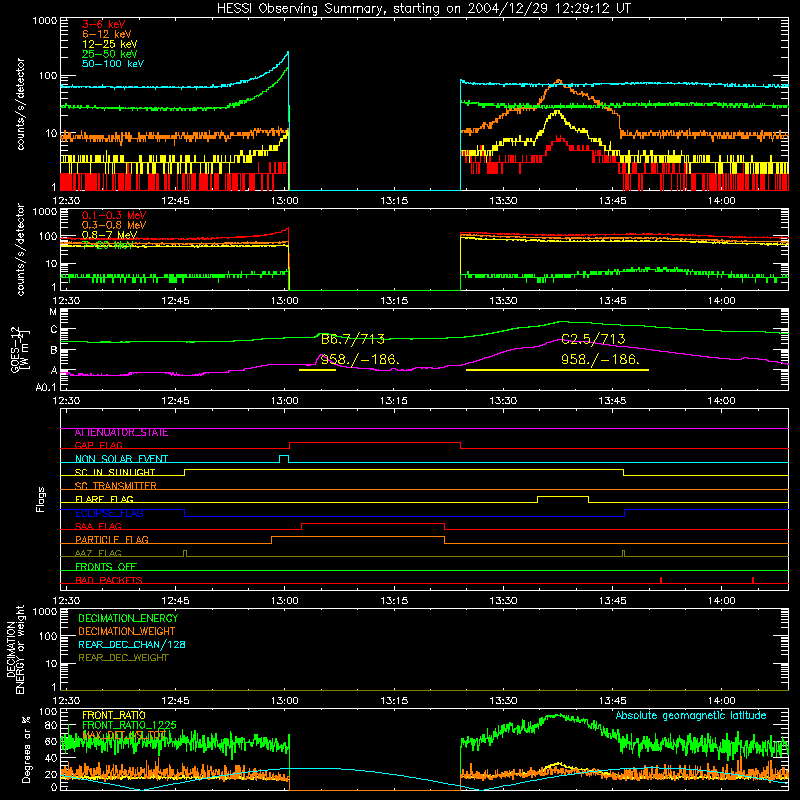Click the PARTICLE_FLAG label
800x800 pixels.
[x=112, y=539]
